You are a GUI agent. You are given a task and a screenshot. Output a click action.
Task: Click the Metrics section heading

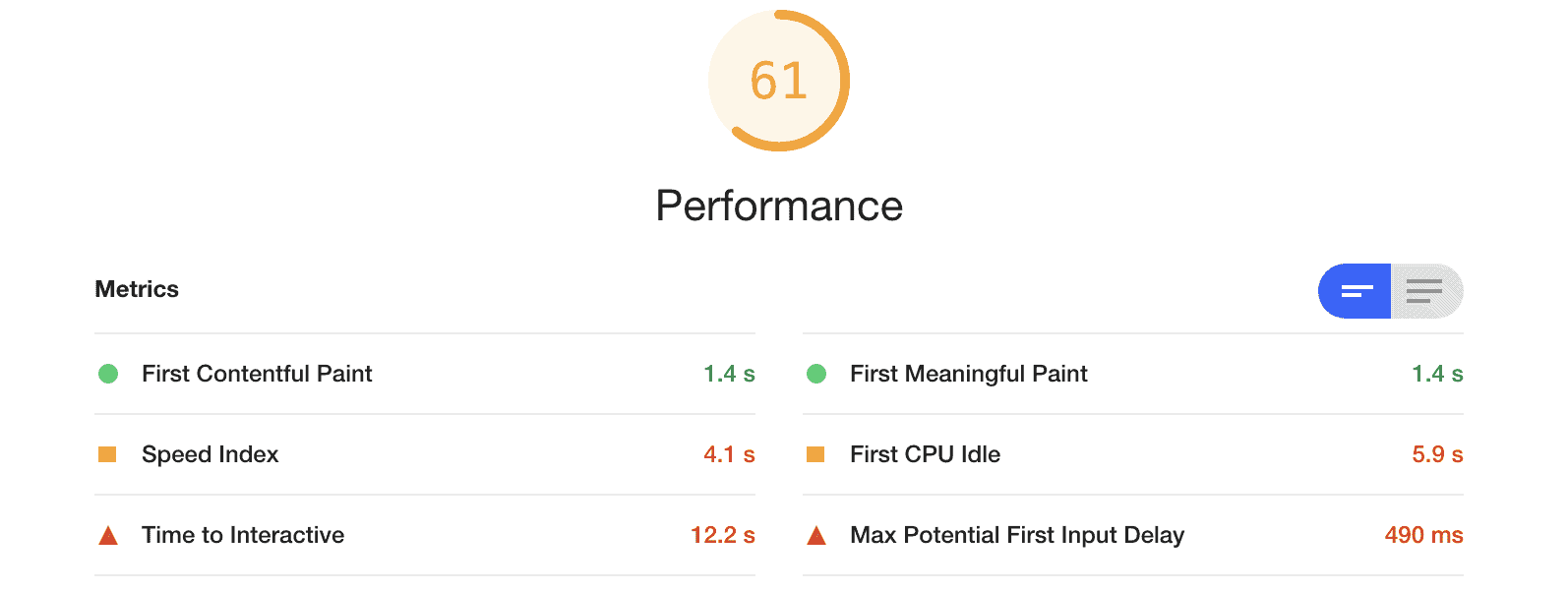[137, 289]
